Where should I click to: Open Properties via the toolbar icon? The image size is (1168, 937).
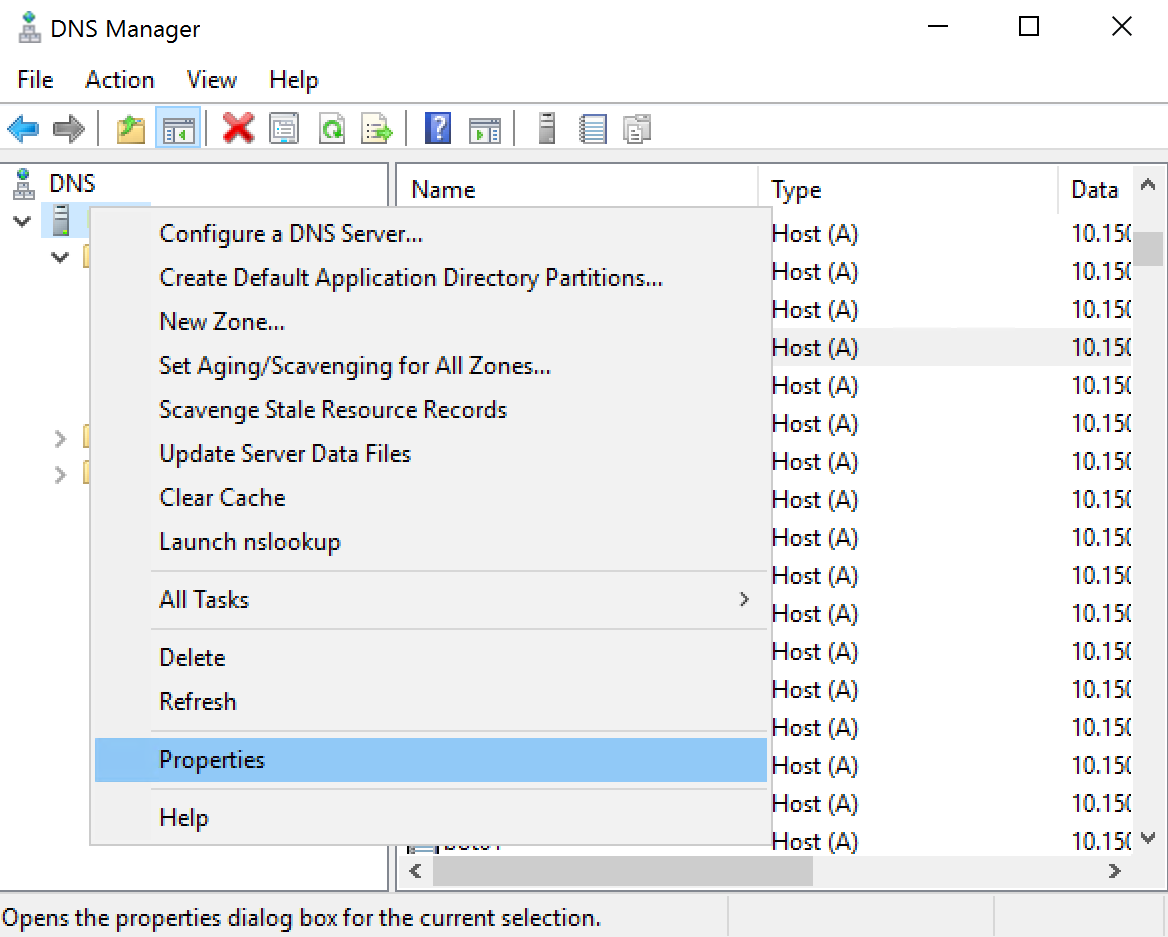[x=284, y=128]
